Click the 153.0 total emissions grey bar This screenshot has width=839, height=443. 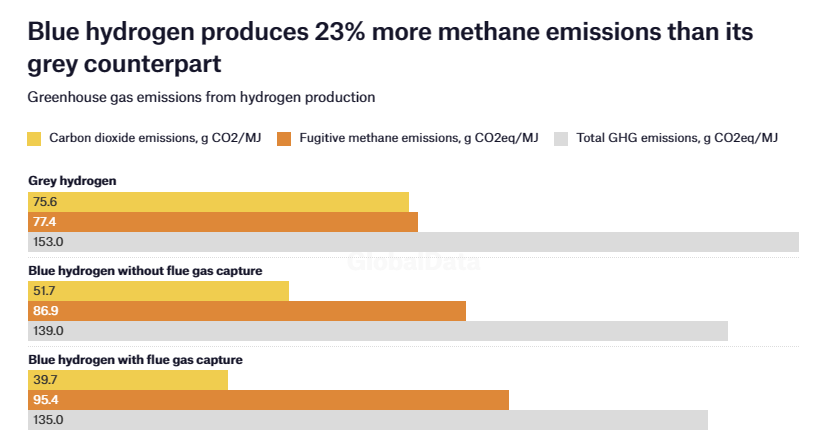coord(413,242)
